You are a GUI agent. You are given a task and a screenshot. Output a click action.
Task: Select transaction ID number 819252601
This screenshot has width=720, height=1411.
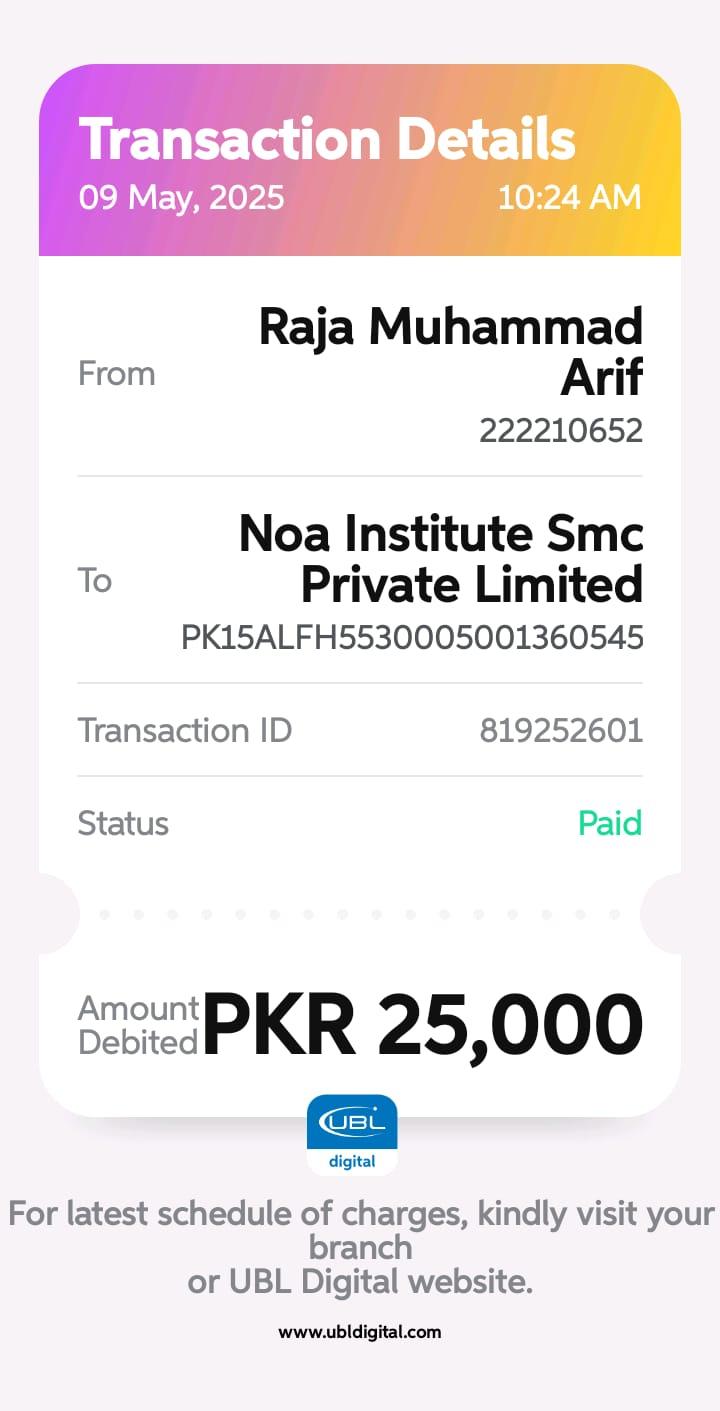click(561, 731)
